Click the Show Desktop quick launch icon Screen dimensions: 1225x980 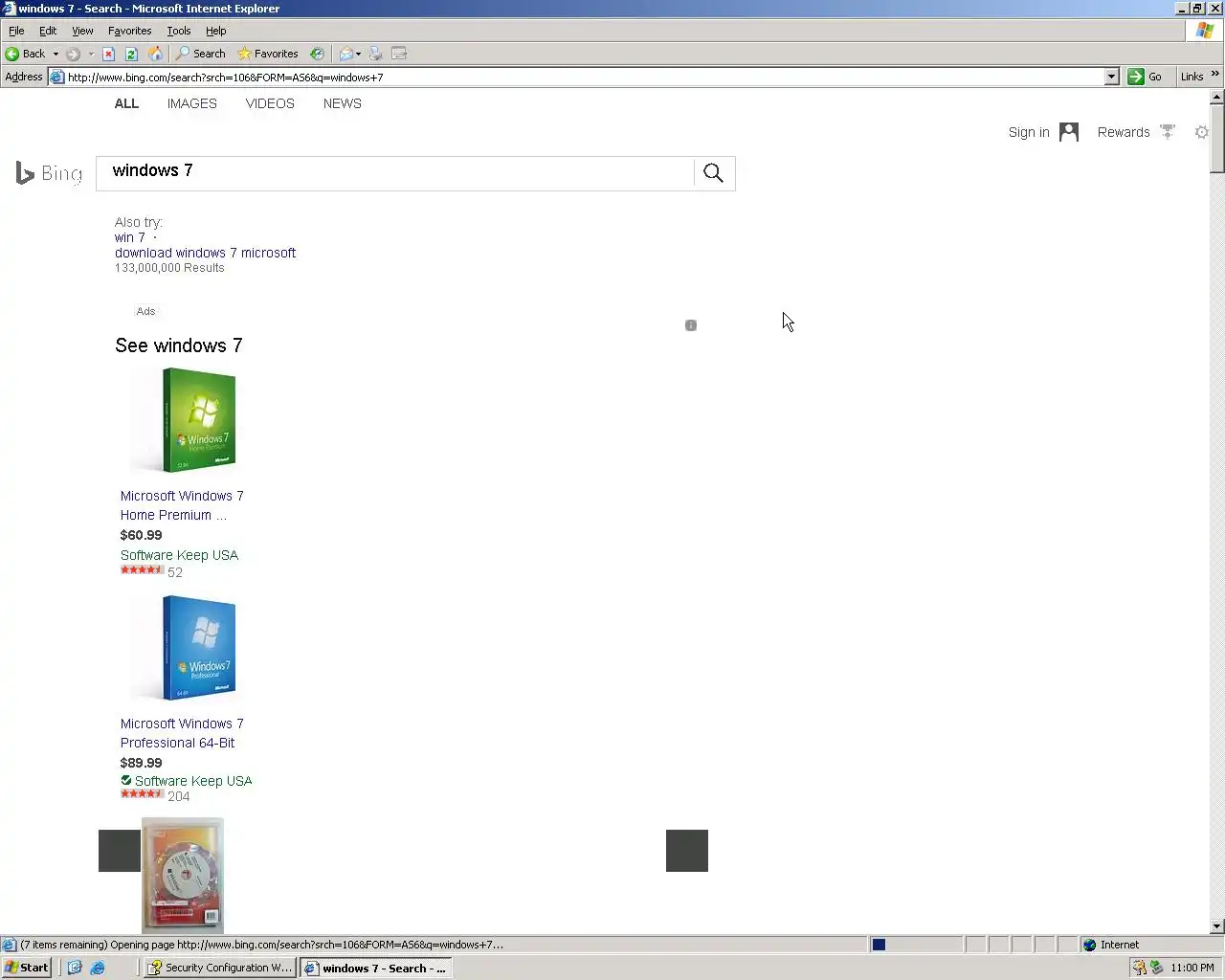click(75, 968)
